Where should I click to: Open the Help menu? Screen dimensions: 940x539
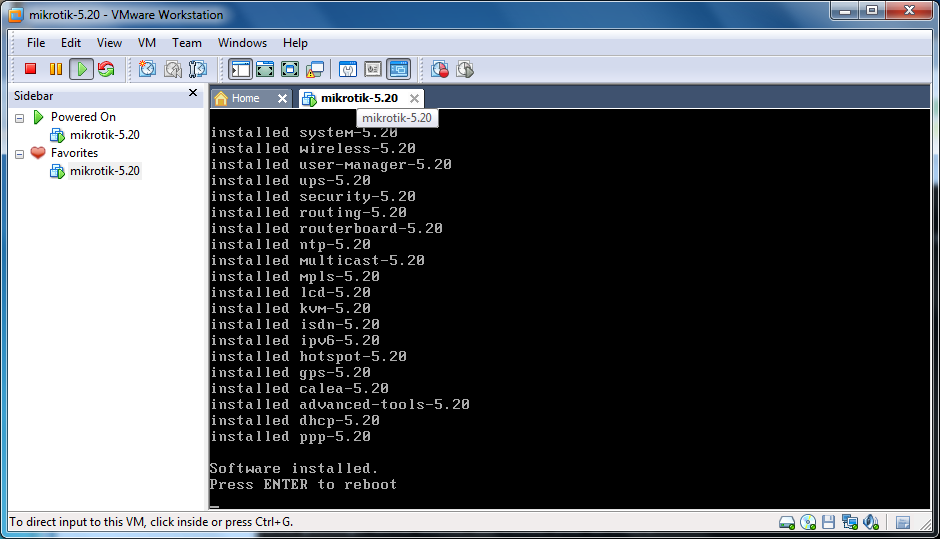click(x=295, y=43)
